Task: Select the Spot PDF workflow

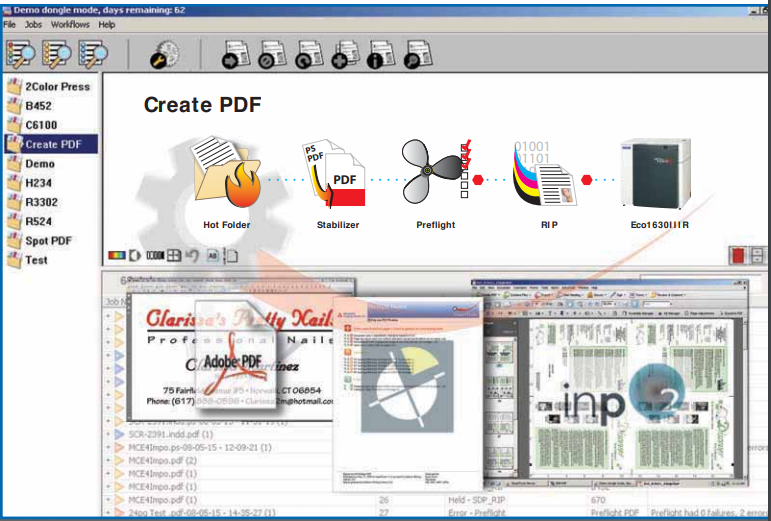Action: tap(40, 241)
